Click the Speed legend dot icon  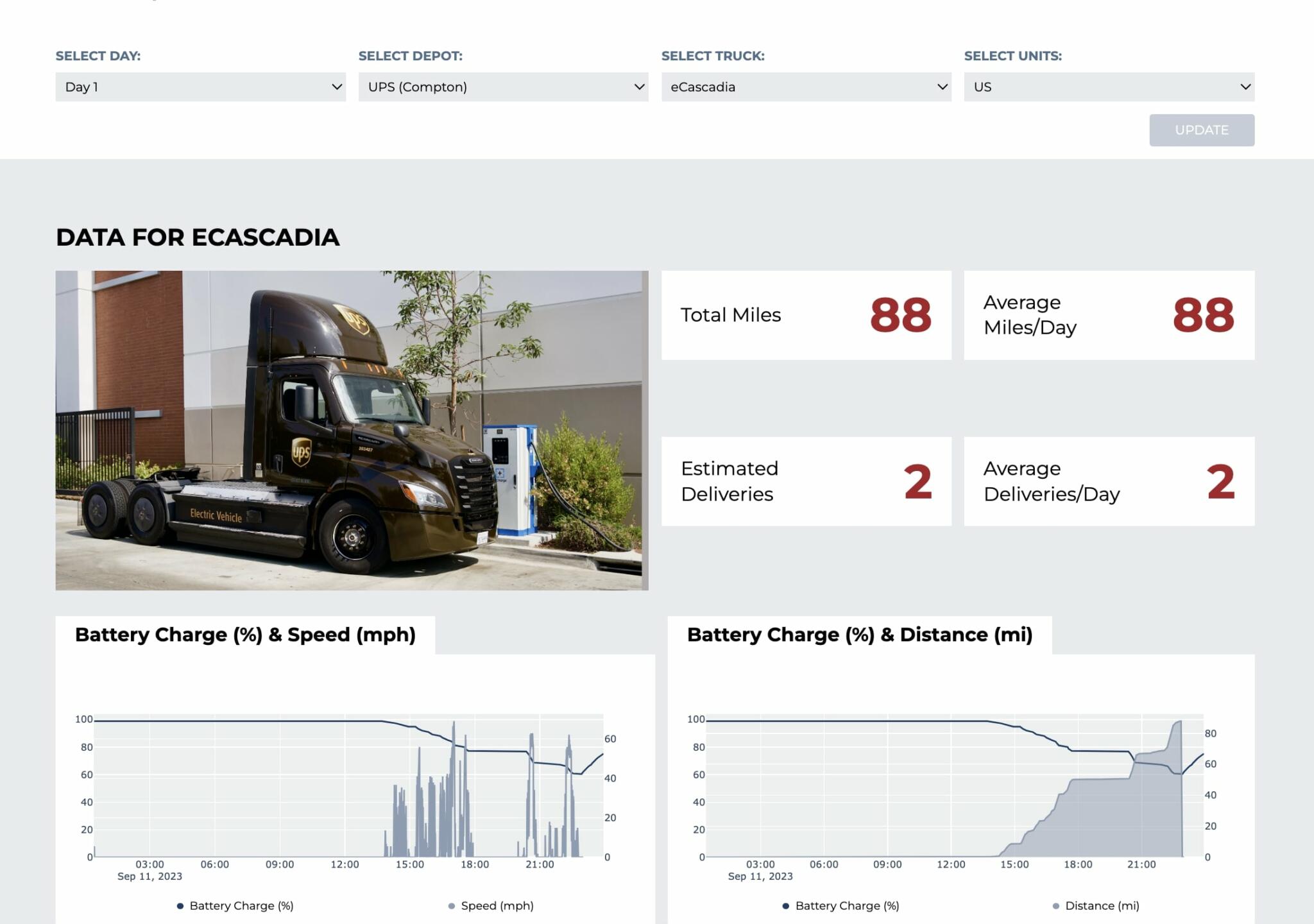click(x=452, y=905)
